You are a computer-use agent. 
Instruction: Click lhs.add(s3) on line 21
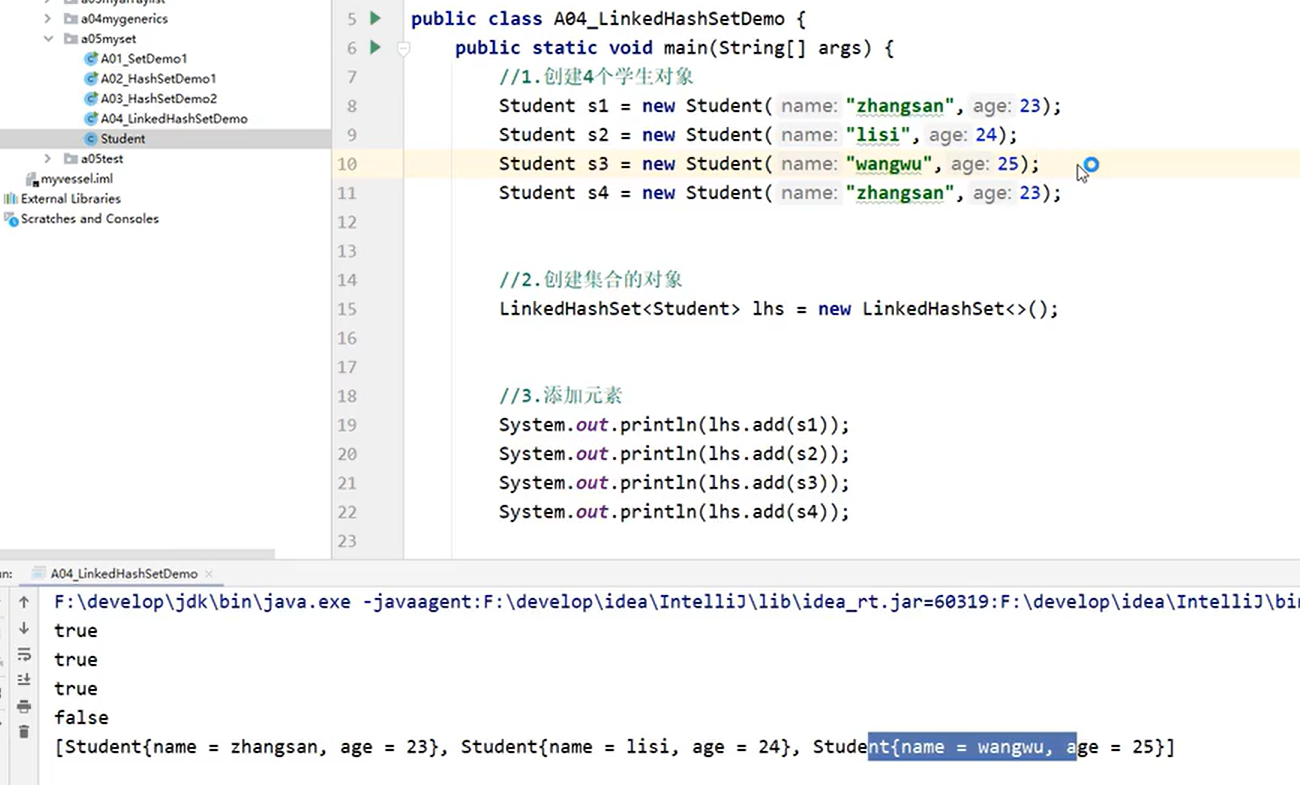(x=768, y=483)
